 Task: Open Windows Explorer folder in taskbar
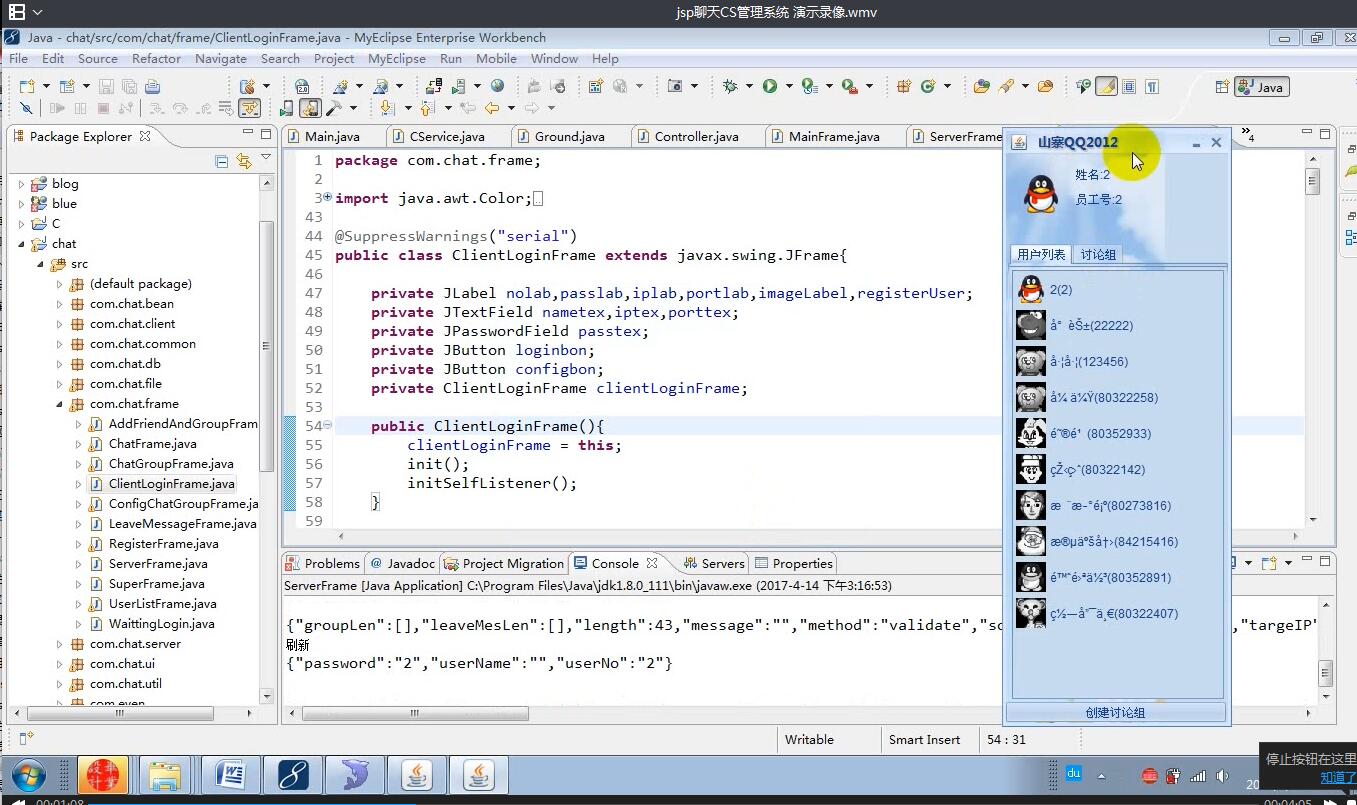pyautogui.click(x=165, y=775)
